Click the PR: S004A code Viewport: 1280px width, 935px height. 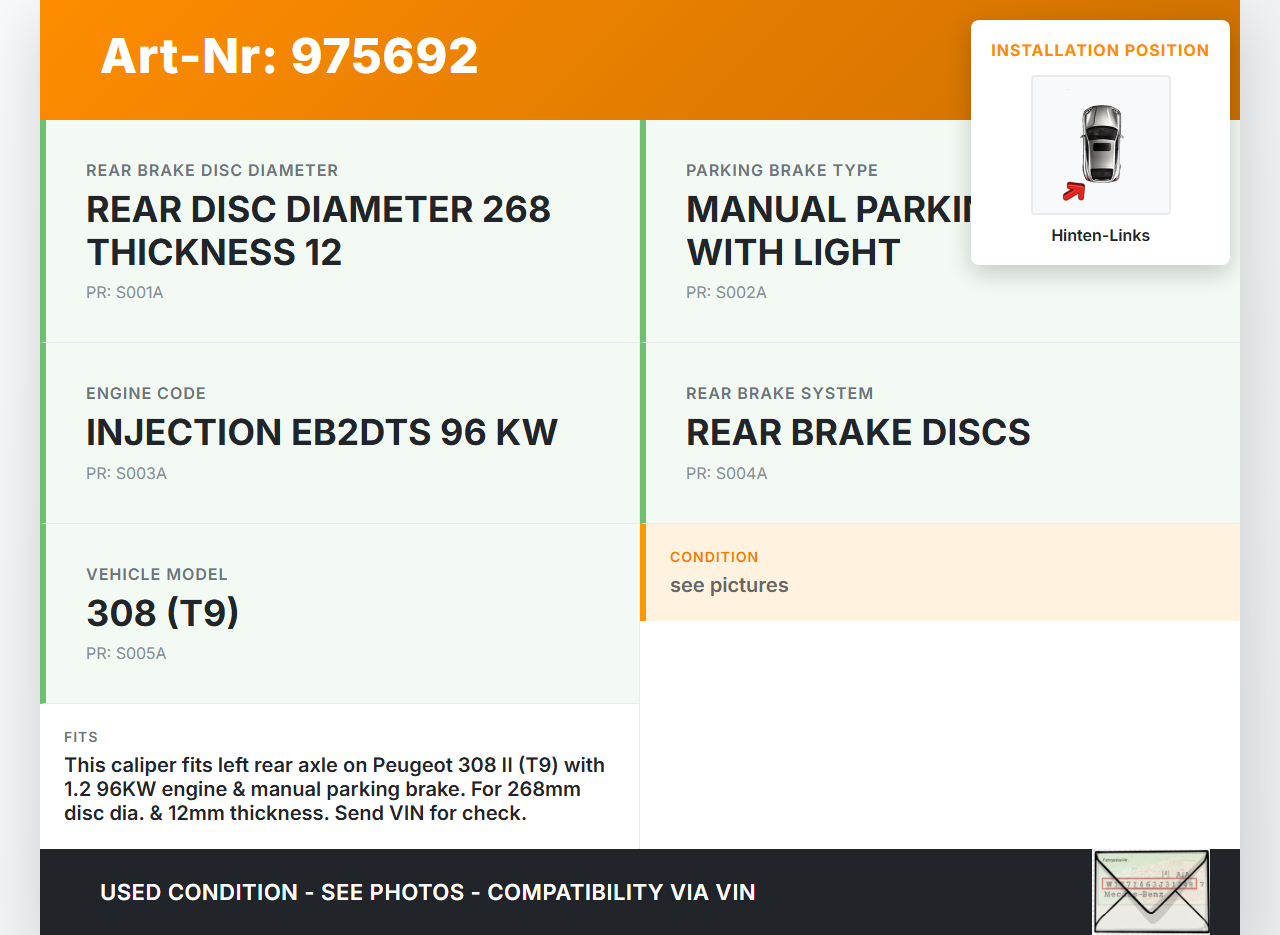click(726, 473)
